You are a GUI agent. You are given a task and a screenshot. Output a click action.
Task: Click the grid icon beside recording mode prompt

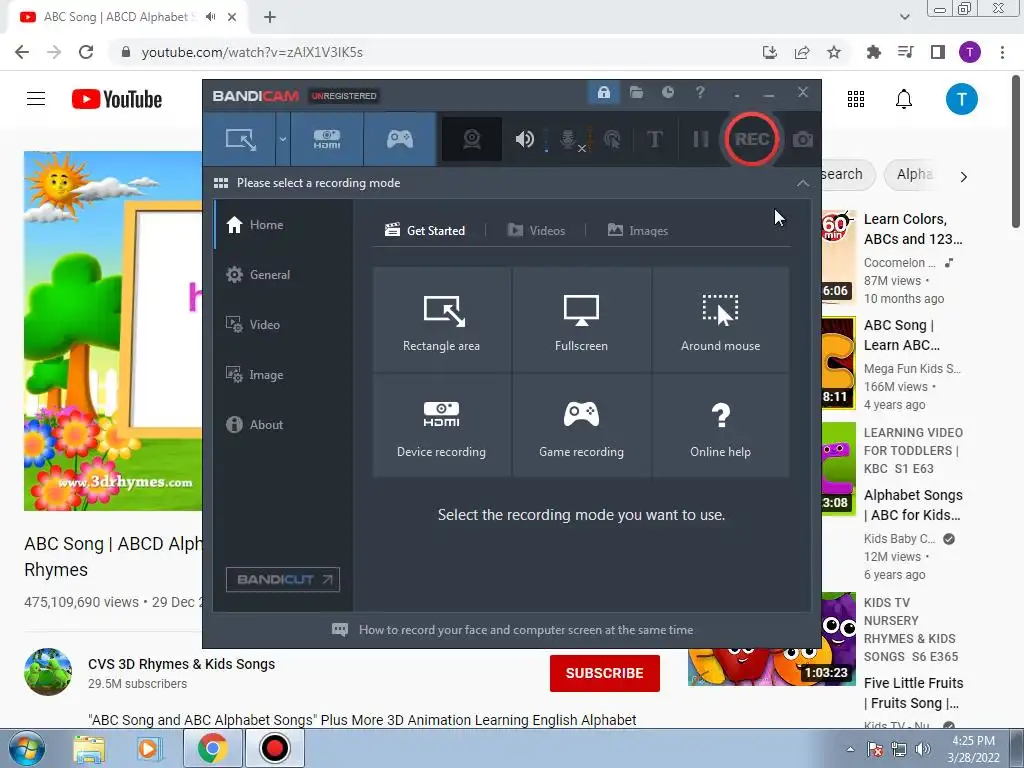pos(221,183)
